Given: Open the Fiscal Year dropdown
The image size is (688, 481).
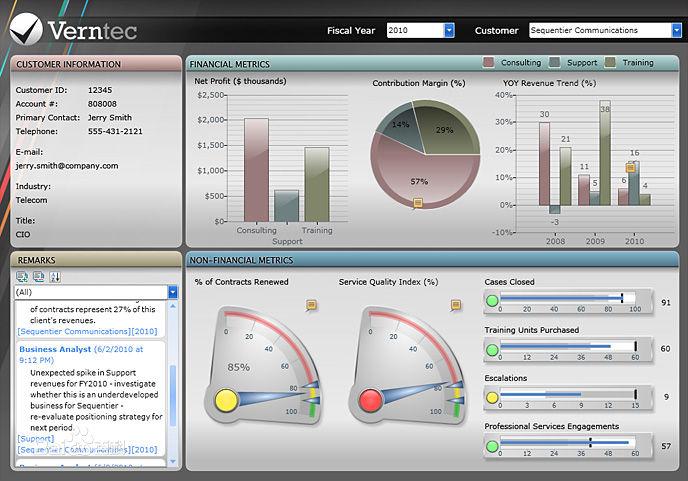Looking at the screenshot, I should (449, 31).
